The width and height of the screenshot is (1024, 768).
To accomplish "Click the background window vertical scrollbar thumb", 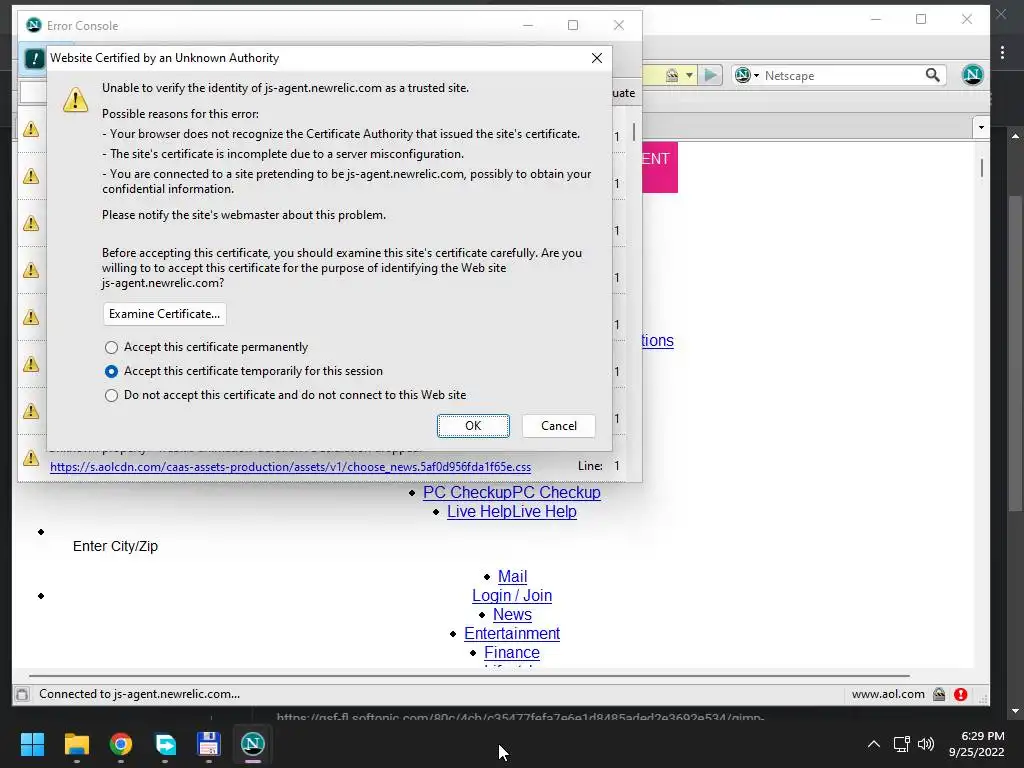I will tap(1015, 353).
